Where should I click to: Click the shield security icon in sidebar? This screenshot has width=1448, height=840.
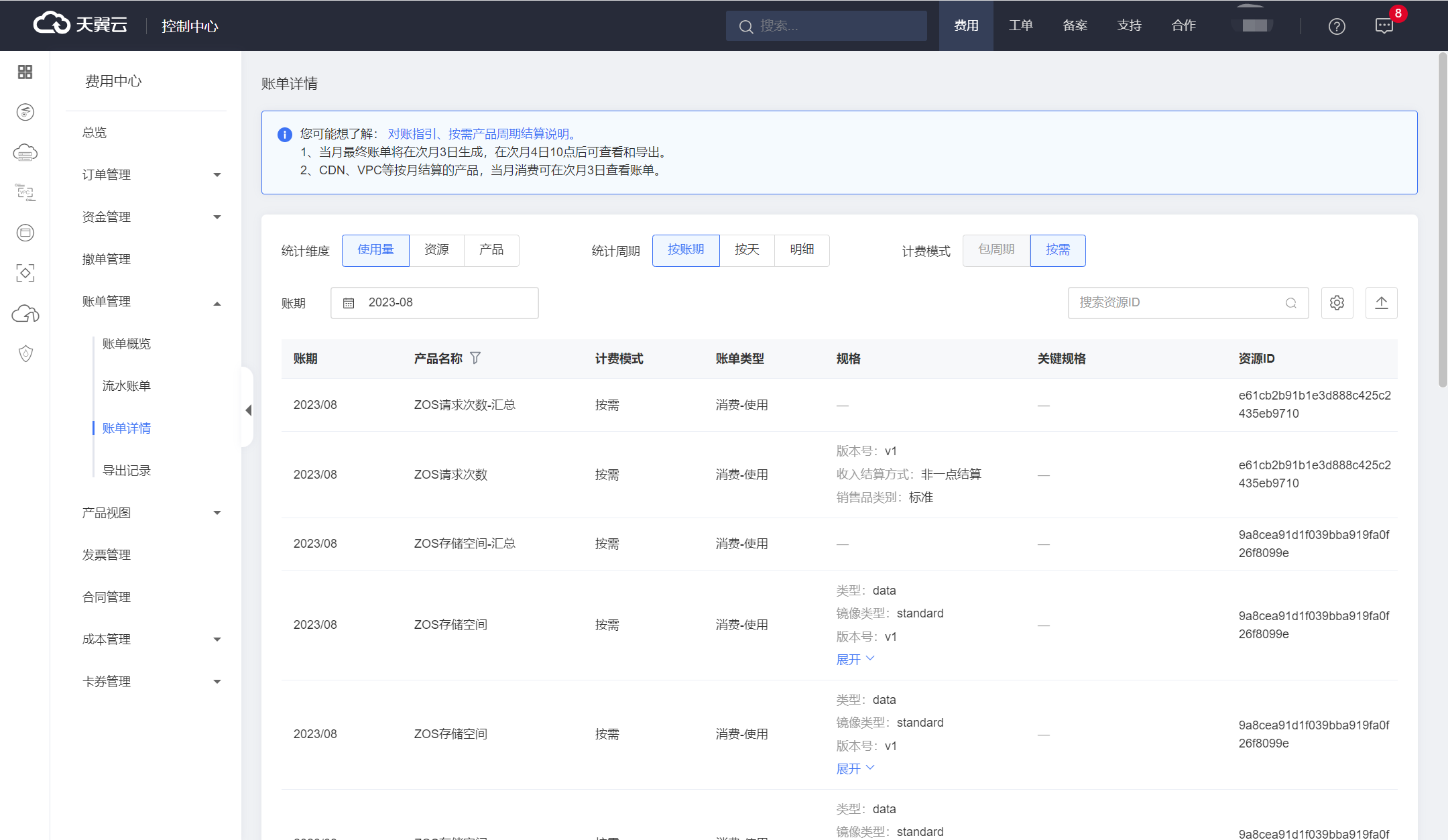coord(25,353)
